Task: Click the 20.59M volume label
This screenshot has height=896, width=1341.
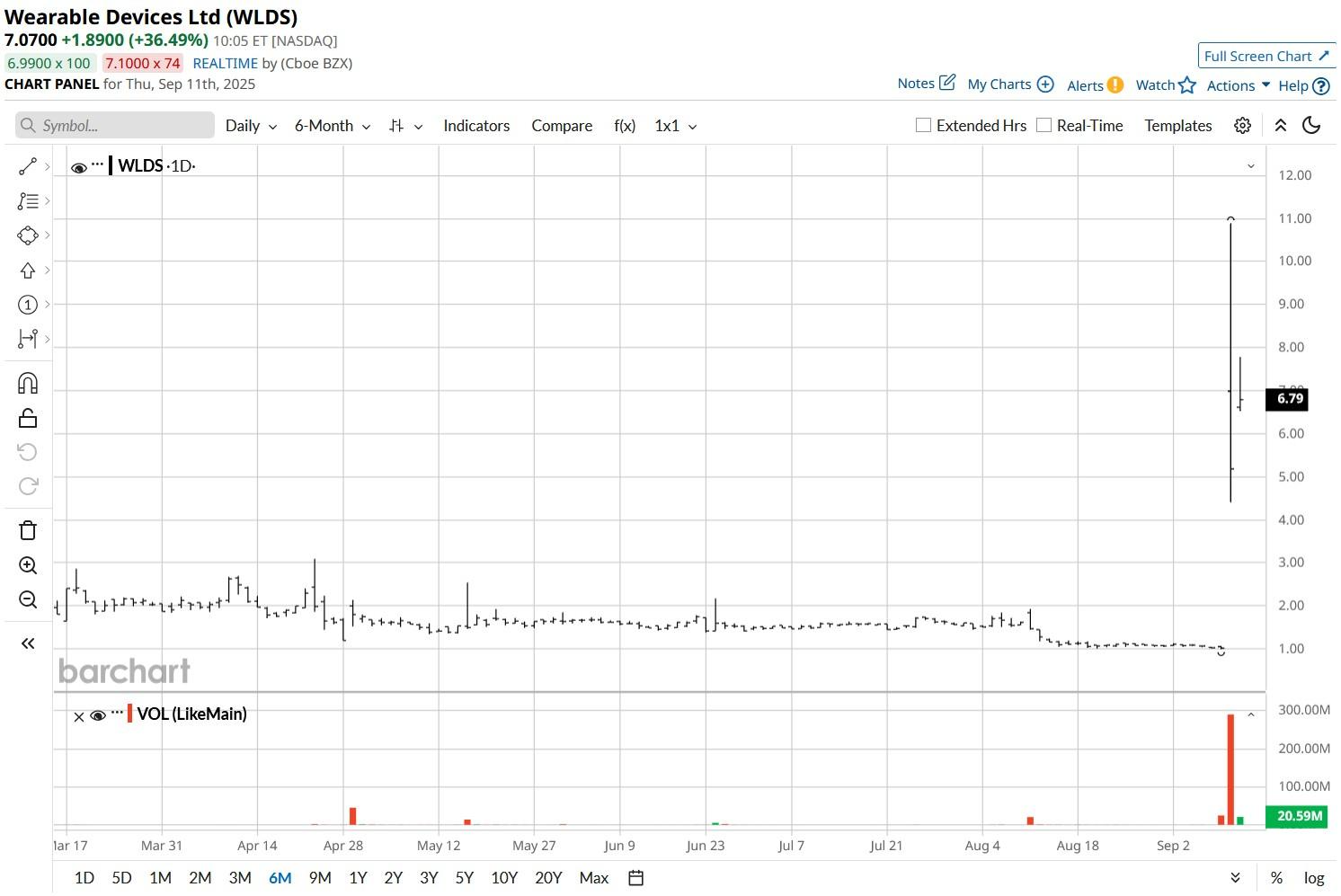Action: pos(1296,816)
